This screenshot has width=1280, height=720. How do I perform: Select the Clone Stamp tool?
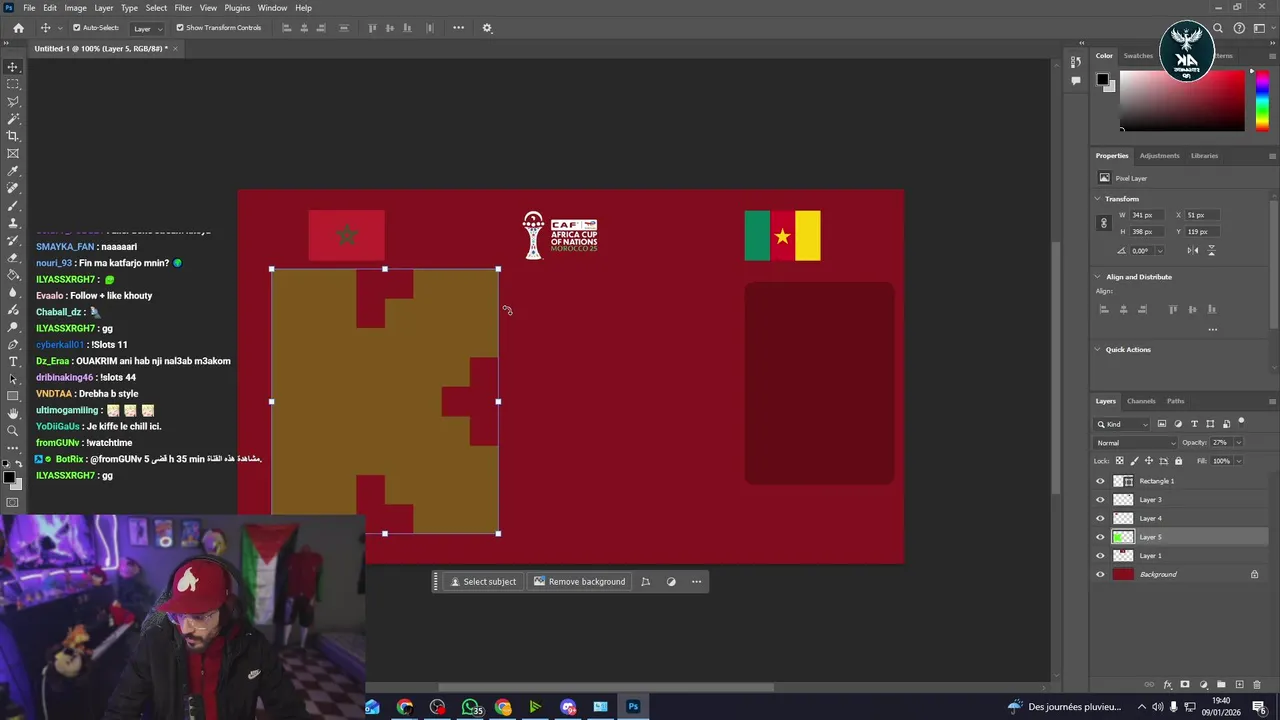pos(13,223)
